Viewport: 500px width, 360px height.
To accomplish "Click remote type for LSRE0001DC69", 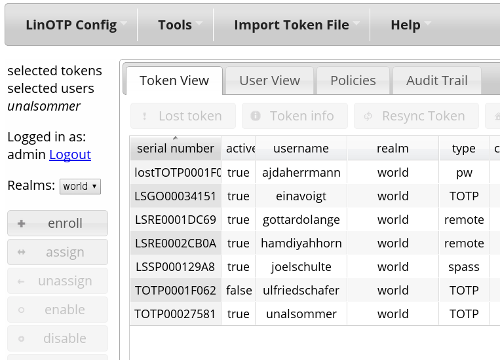I will (x=464, y=220).
